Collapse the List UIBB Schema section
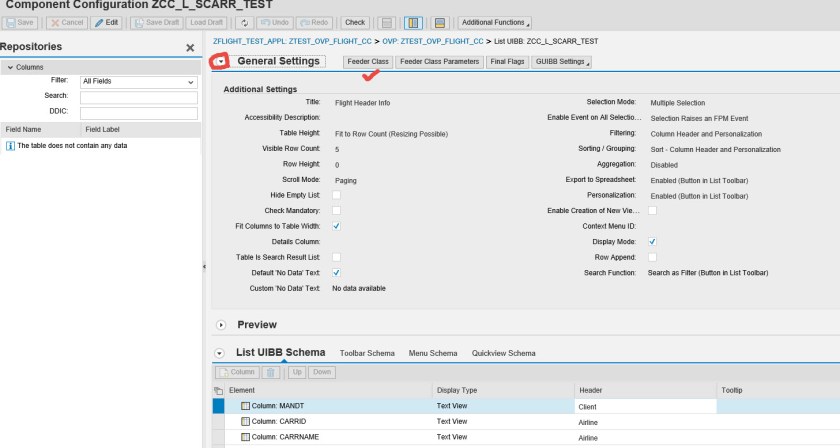This screenshot has width=840, height=448. click(x=219, y=353)
